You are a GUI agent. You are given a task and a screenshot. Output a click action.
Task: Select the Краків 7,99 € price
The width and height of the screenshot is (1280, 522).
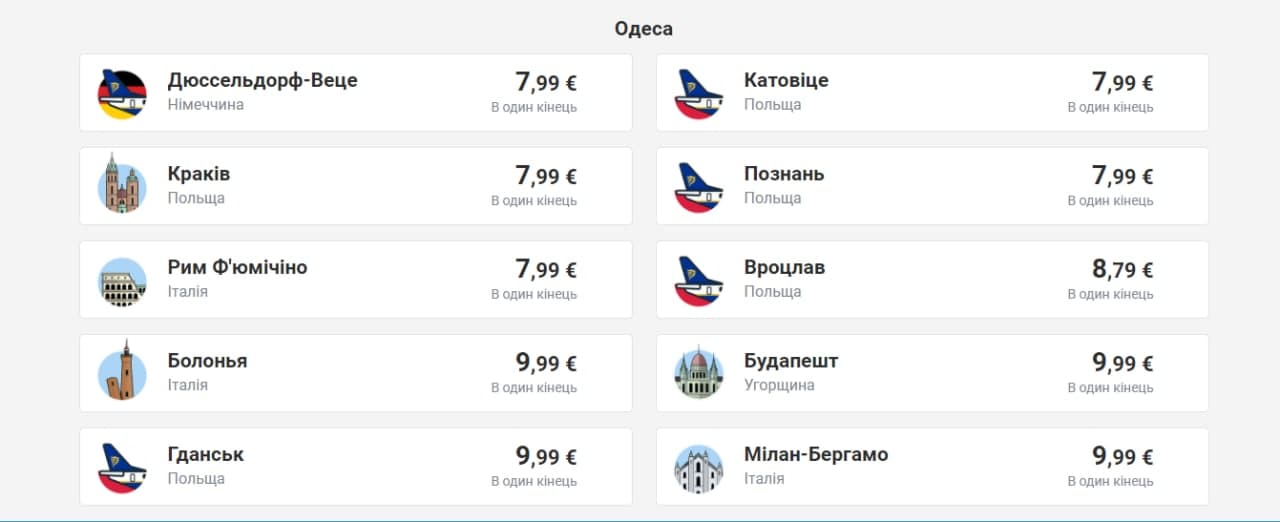[x=546, y=176]
